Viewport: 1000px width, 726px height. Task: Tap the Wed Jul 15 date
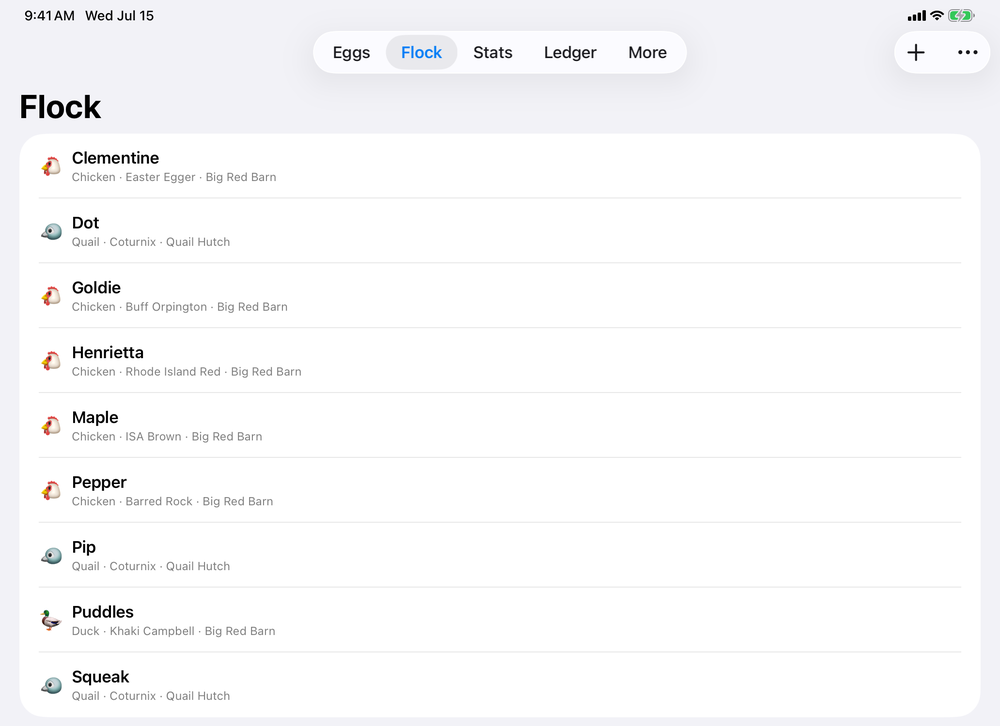120,16
